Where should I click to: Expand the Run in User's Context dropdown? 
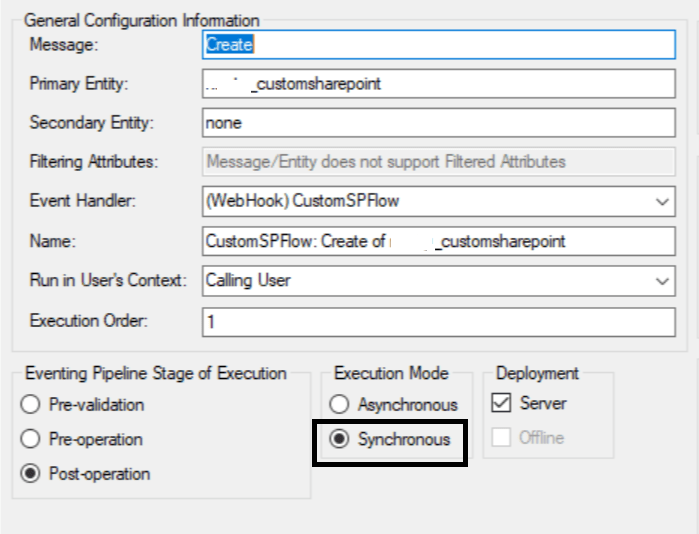(x=663, y=281)
